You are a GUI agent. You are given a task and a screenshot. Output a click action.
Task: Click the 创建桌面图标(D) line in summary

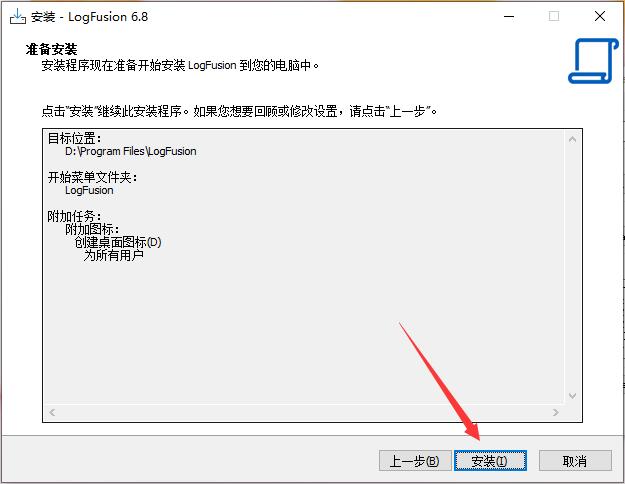pyautogui.click(x=118, y=242)
